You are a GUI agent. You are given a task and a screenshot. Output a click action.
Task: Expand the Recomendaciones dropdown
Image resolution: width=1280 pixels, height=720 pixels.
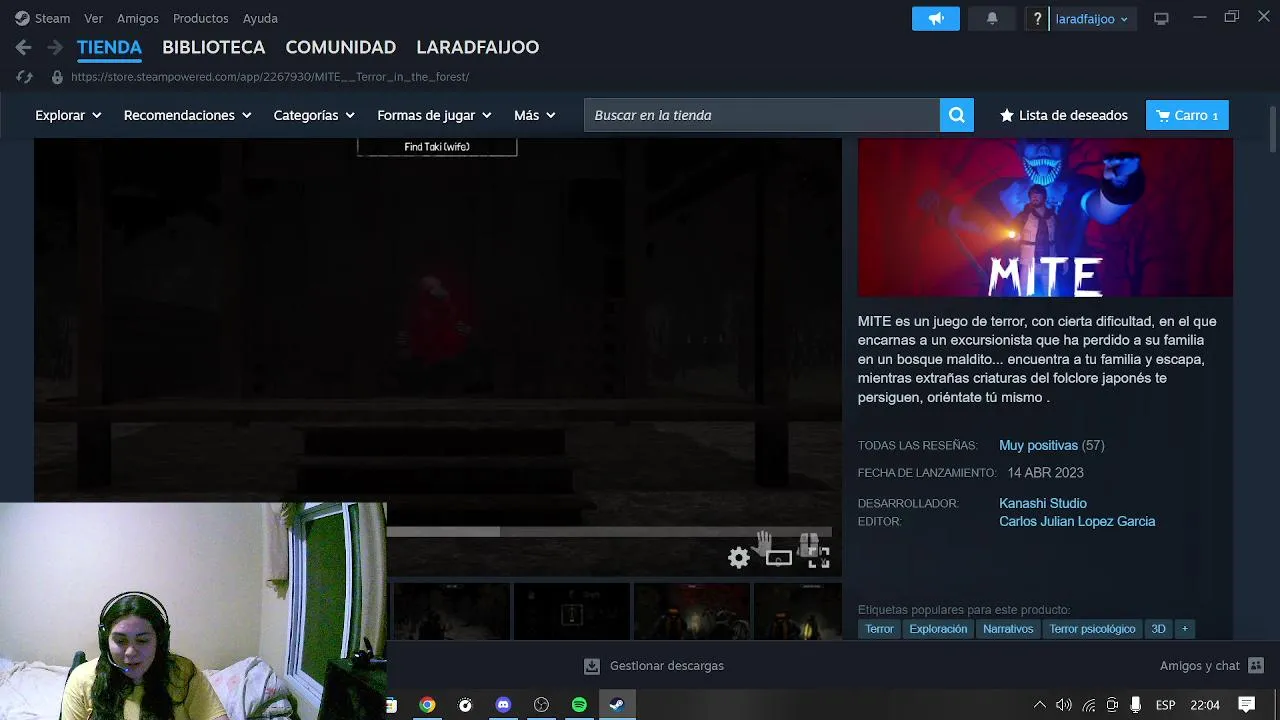coord(187,115)
